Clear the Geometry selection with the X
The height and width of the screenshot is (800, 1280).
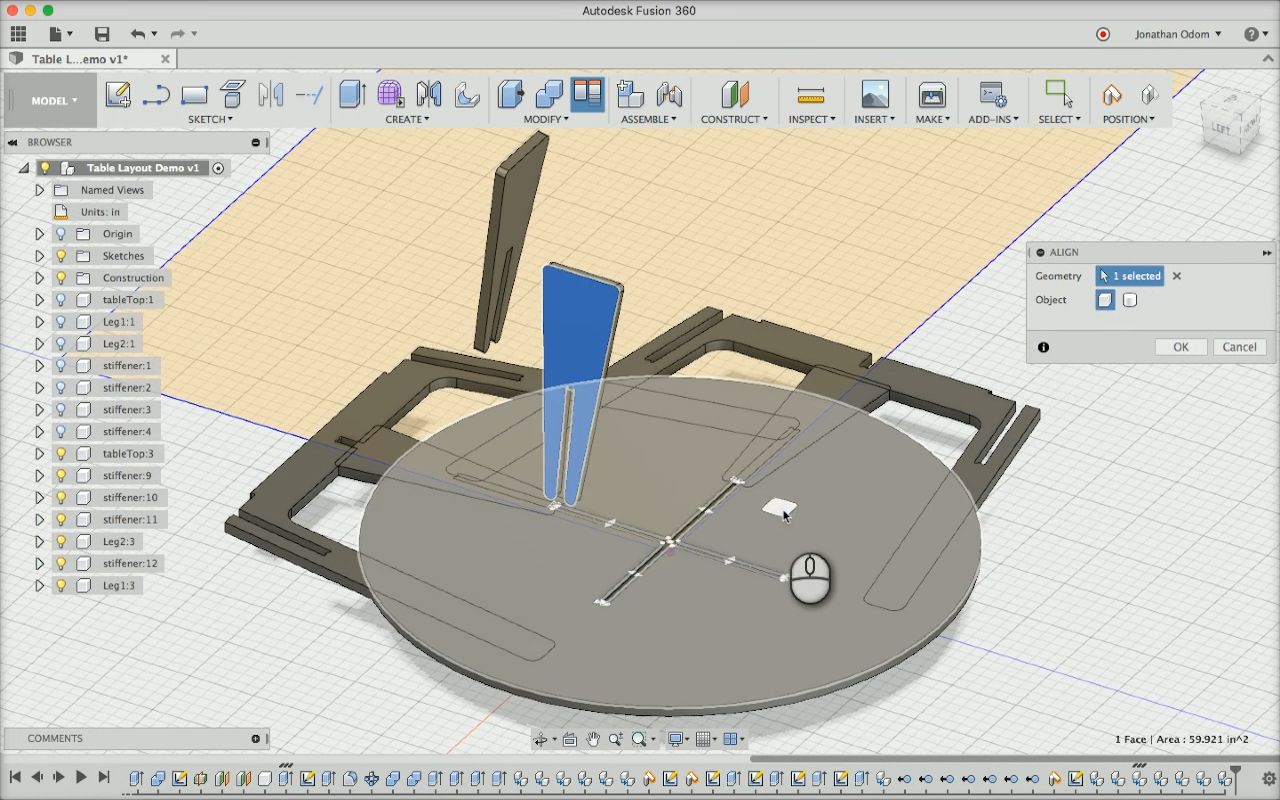1176,276
